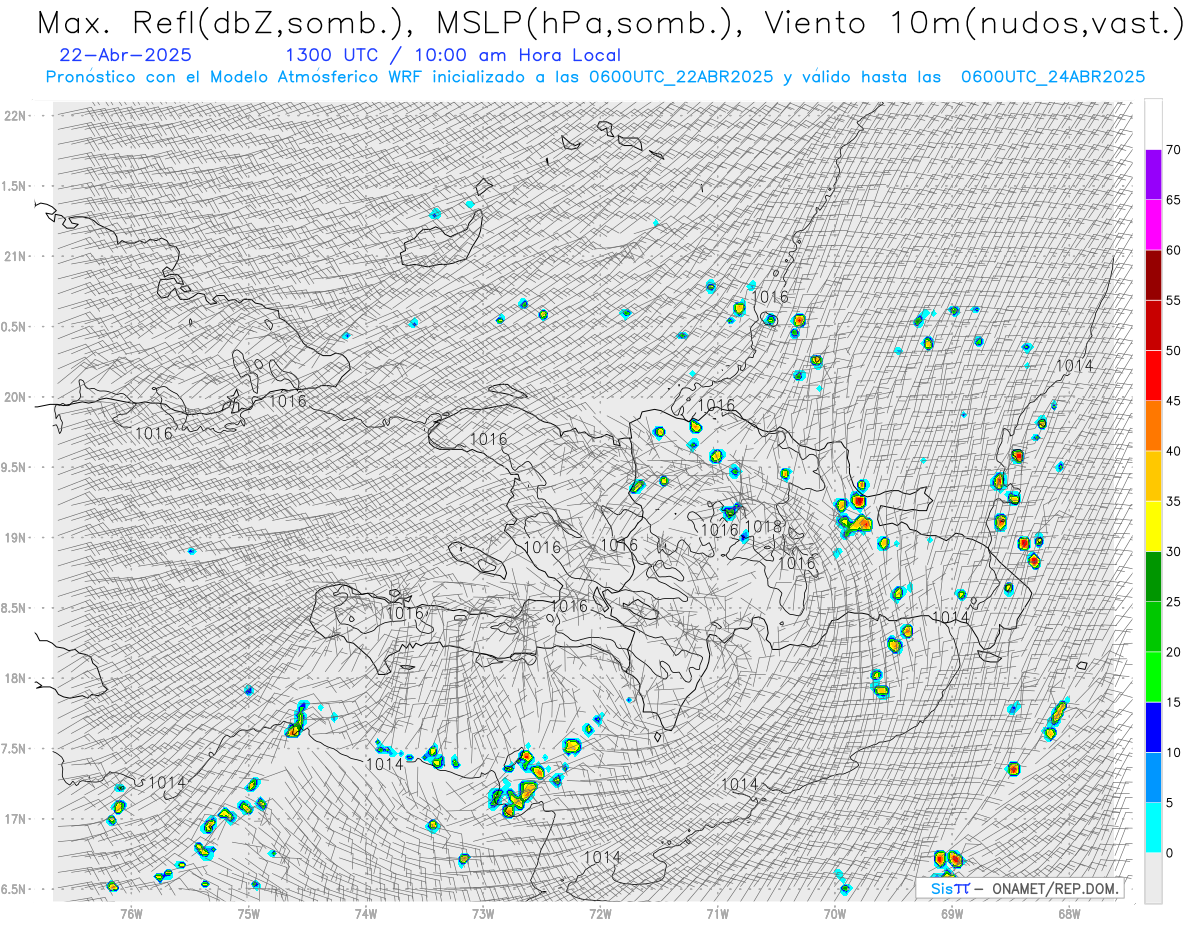The width and height of the screenshot is (1200, 927).
Task: Click the longitude label 71W
Action: 717,913
